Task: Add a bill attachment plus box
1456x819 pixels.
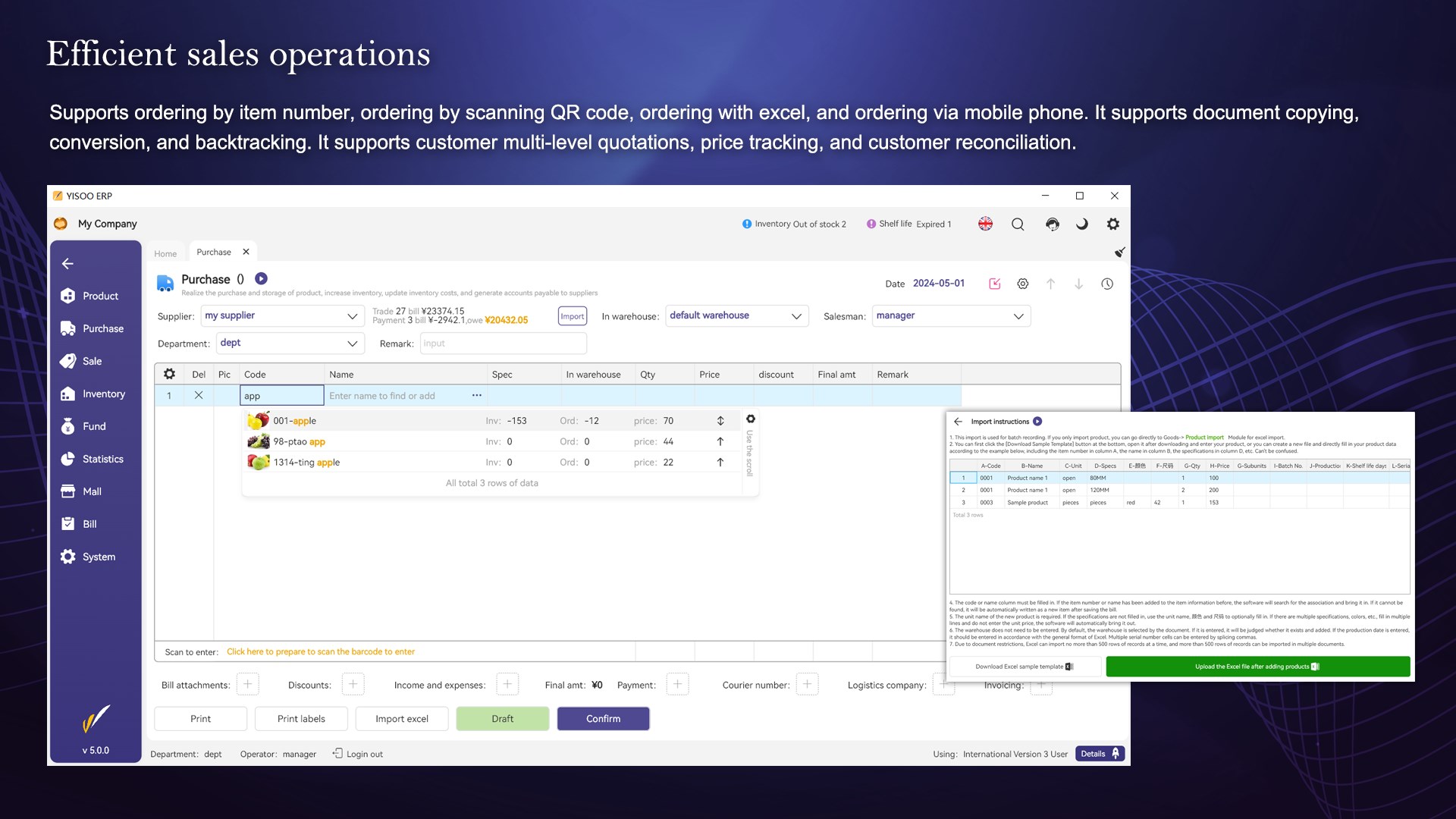Action: click(x=247, y=684)
